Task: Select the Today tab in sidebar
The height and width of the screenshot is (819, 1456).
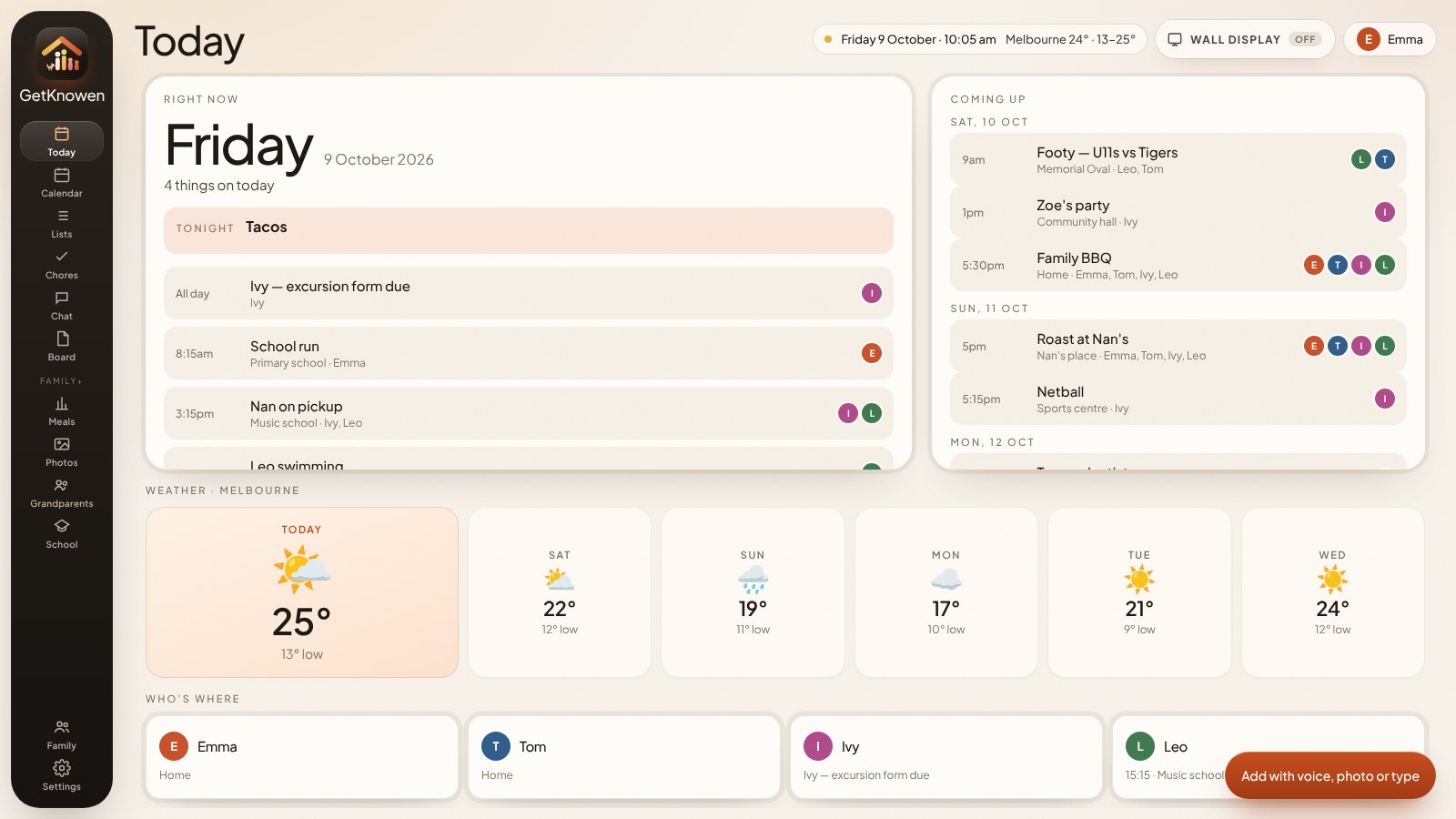Action: [x=62, y=141]
